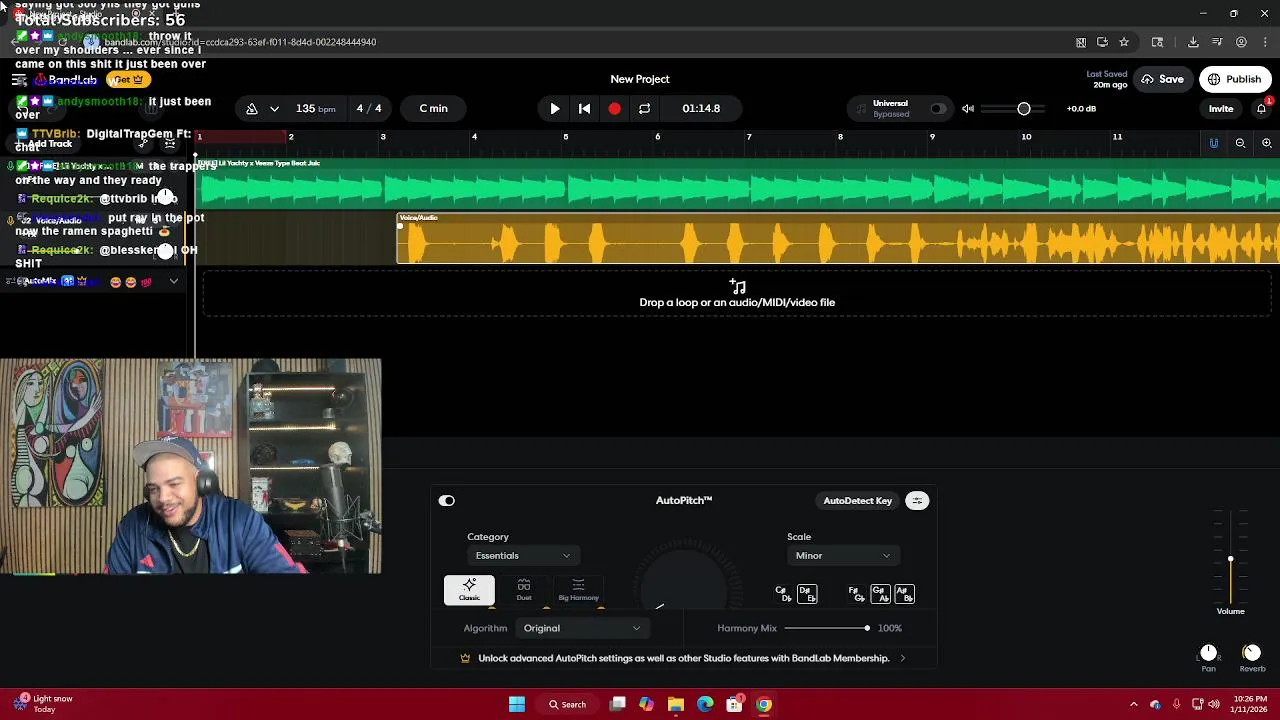
Task: Adjust the Harmony Mix slider handle
Action: tap(867, 628)
